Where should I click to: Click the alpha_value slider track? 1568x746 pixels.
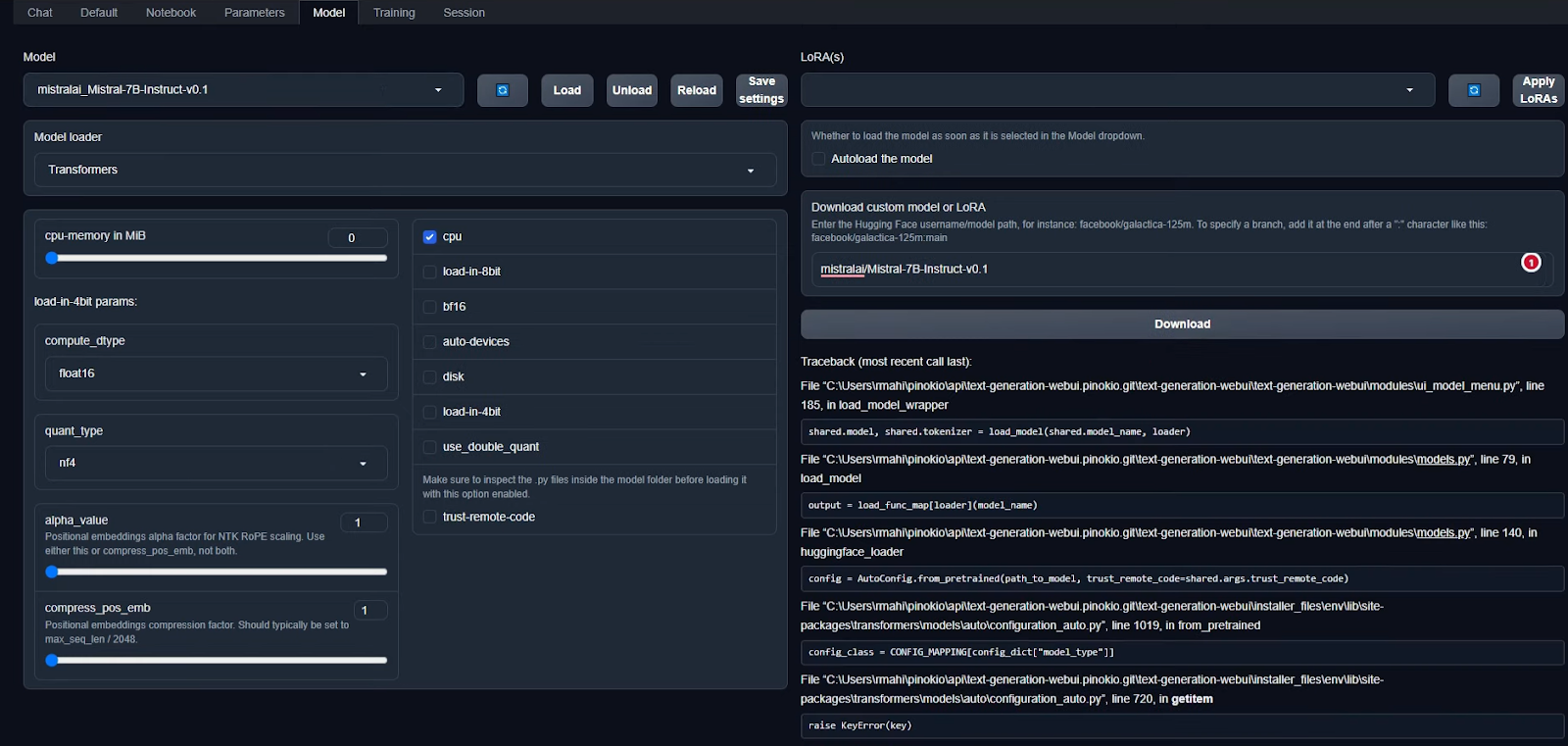(x=217, y=572)
